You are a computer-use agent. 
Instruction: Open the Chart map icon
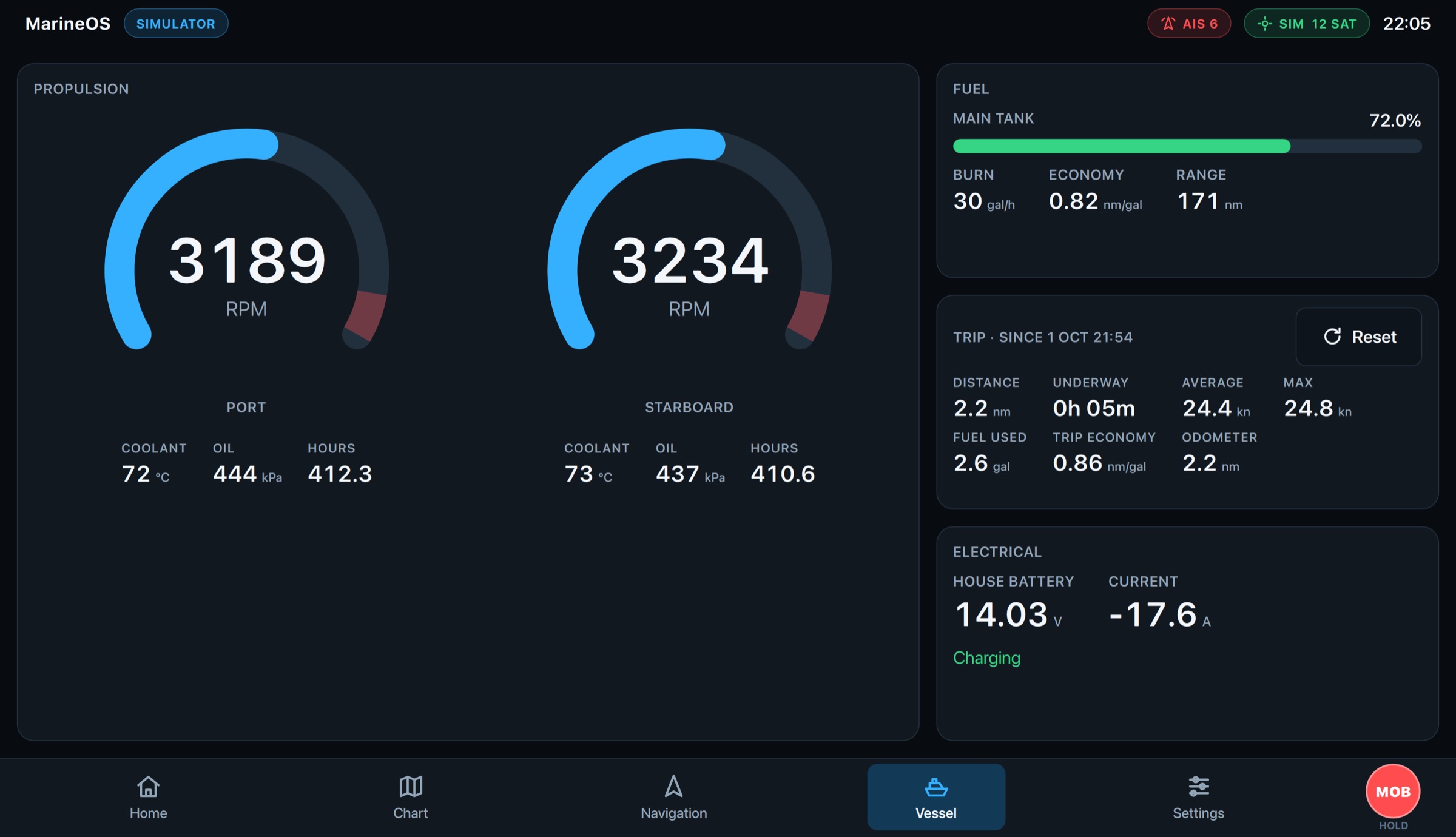tap(411, 786)
